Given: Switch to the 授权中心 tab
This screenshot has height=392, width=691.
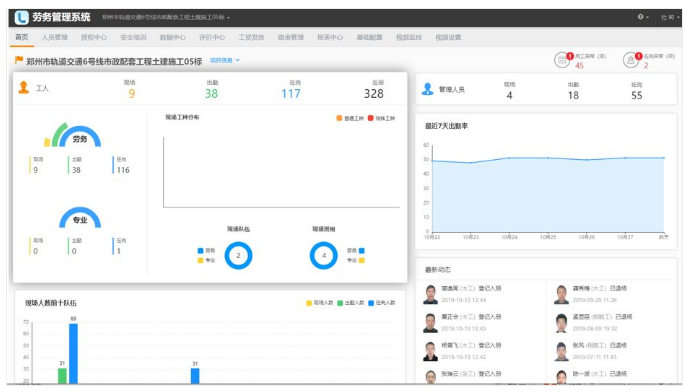Looking at the screenshot, I should point(94,37).
